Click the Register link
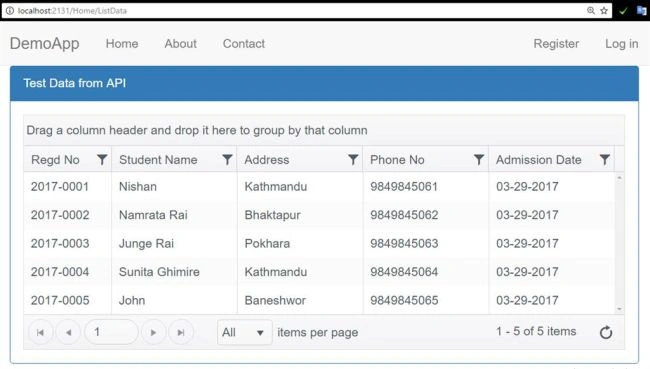The width and height of the screenshot is (650, 369). [x=556, y=44]
